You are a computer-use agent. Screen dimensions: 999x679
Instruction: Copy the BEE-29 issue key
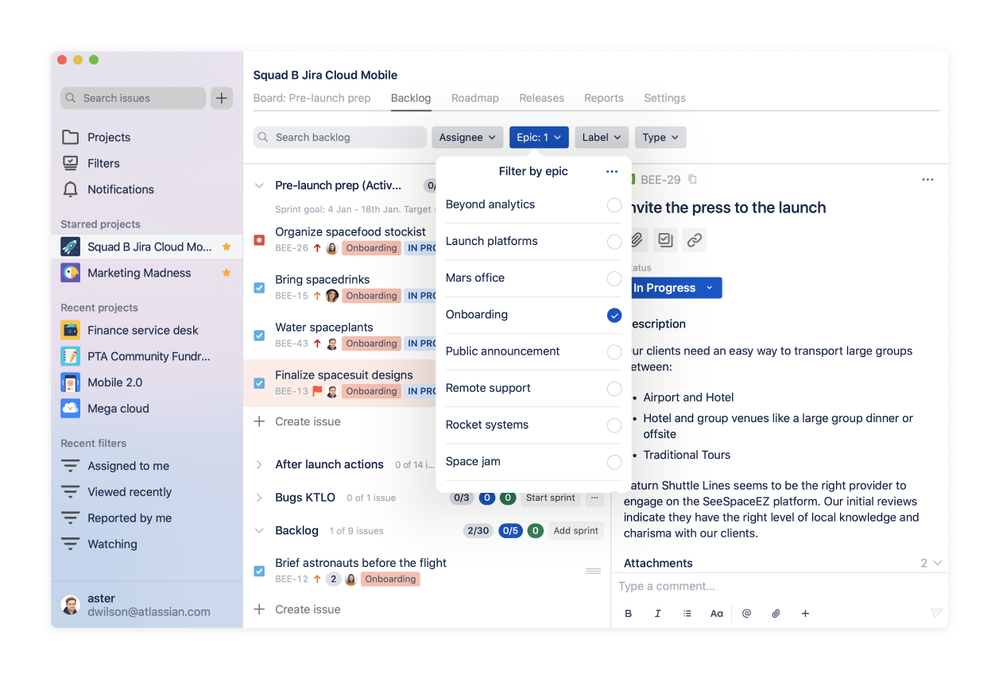click(x=693, y=180)
